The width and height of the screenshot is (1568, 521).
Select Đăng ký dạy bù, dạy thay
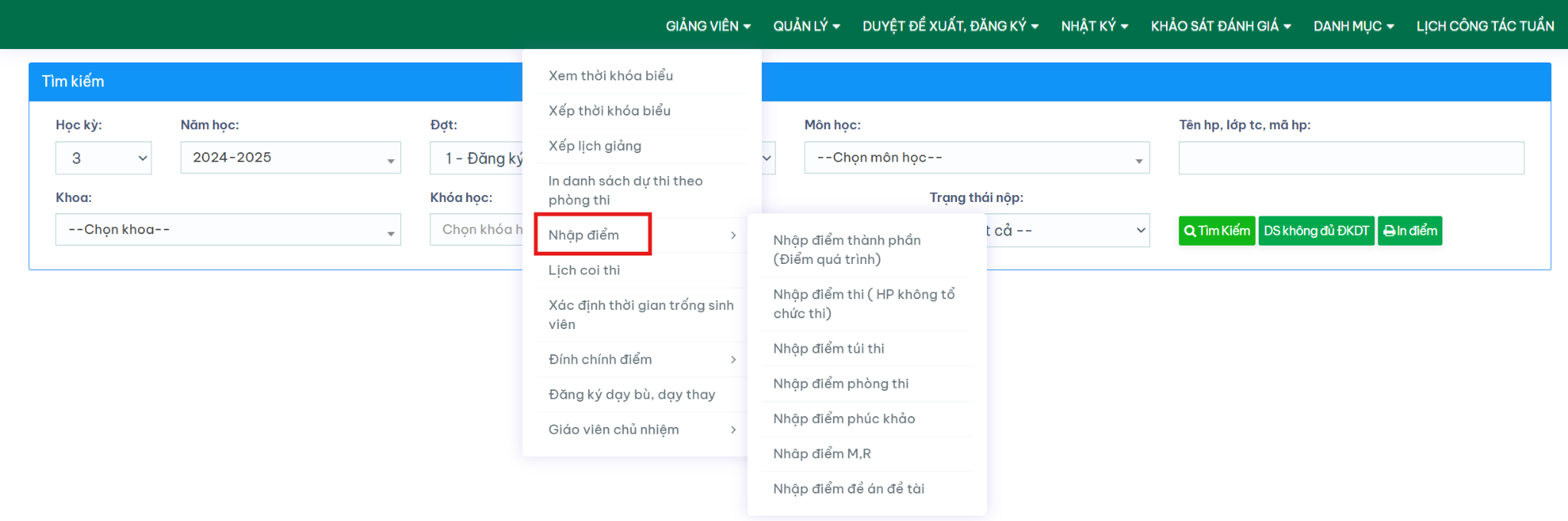coord(642,395)
